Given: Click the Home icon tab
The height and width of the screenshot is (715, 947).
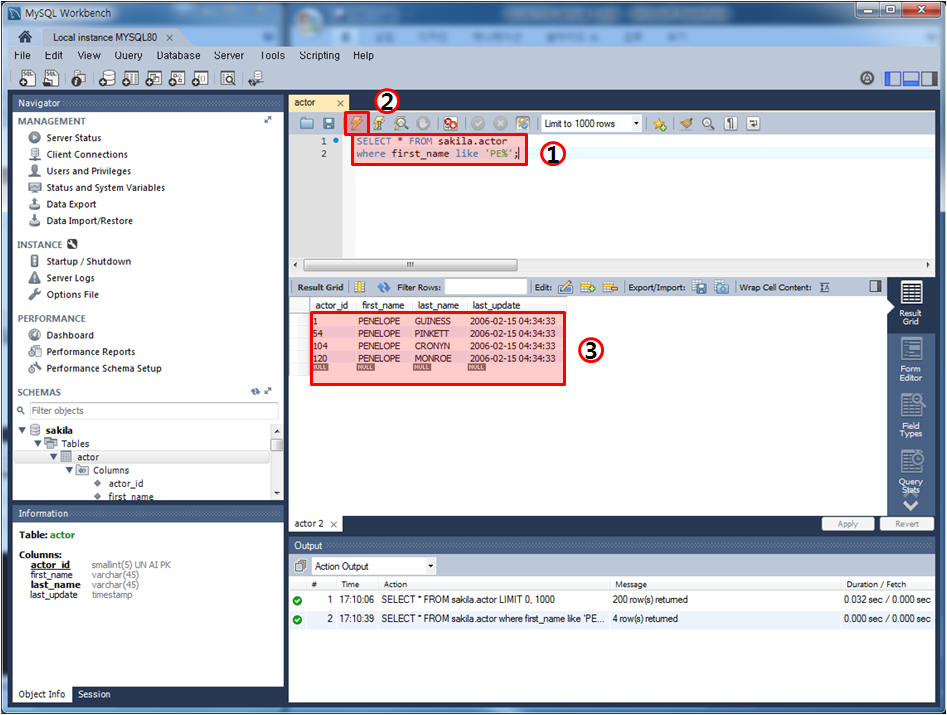Looking at the screenshot, I should click(x=25, y=37).
